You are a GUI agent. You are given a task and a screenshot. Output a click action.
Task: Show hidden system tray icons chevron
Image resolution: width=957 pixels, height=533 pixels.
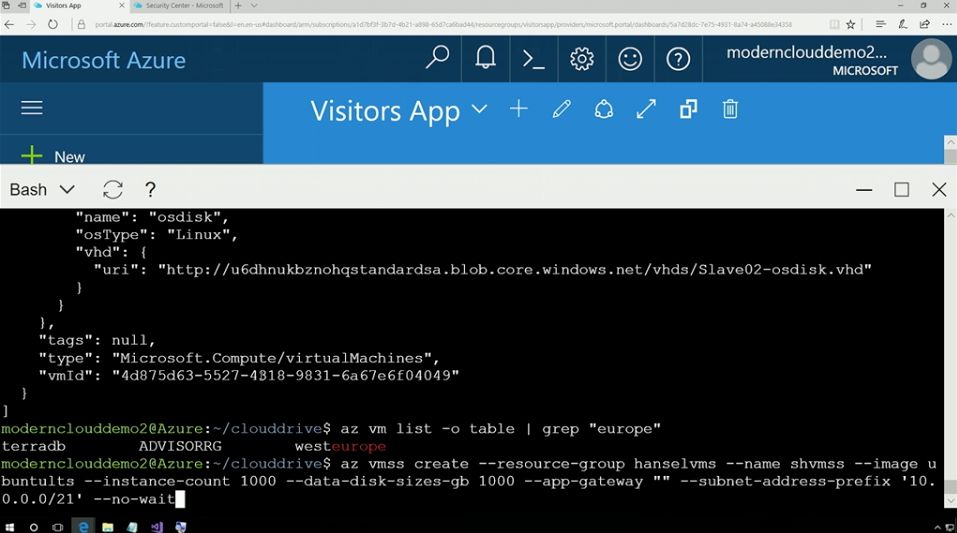(x=937, y=528)
